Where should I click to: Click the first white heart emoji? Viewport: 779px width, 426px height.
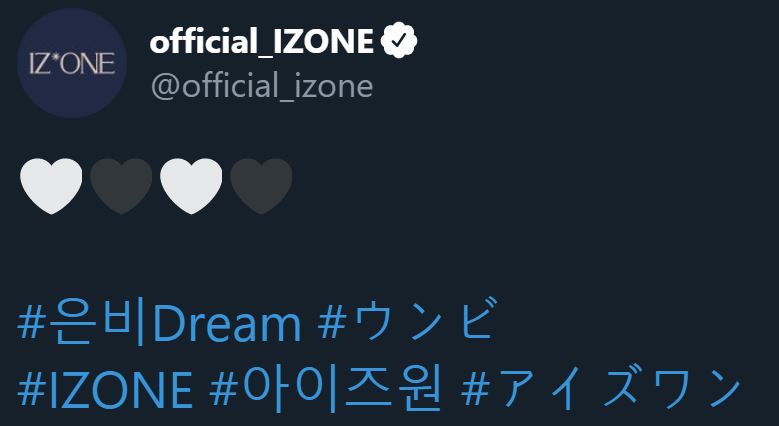pyautogui.click(x=50, y=187)
